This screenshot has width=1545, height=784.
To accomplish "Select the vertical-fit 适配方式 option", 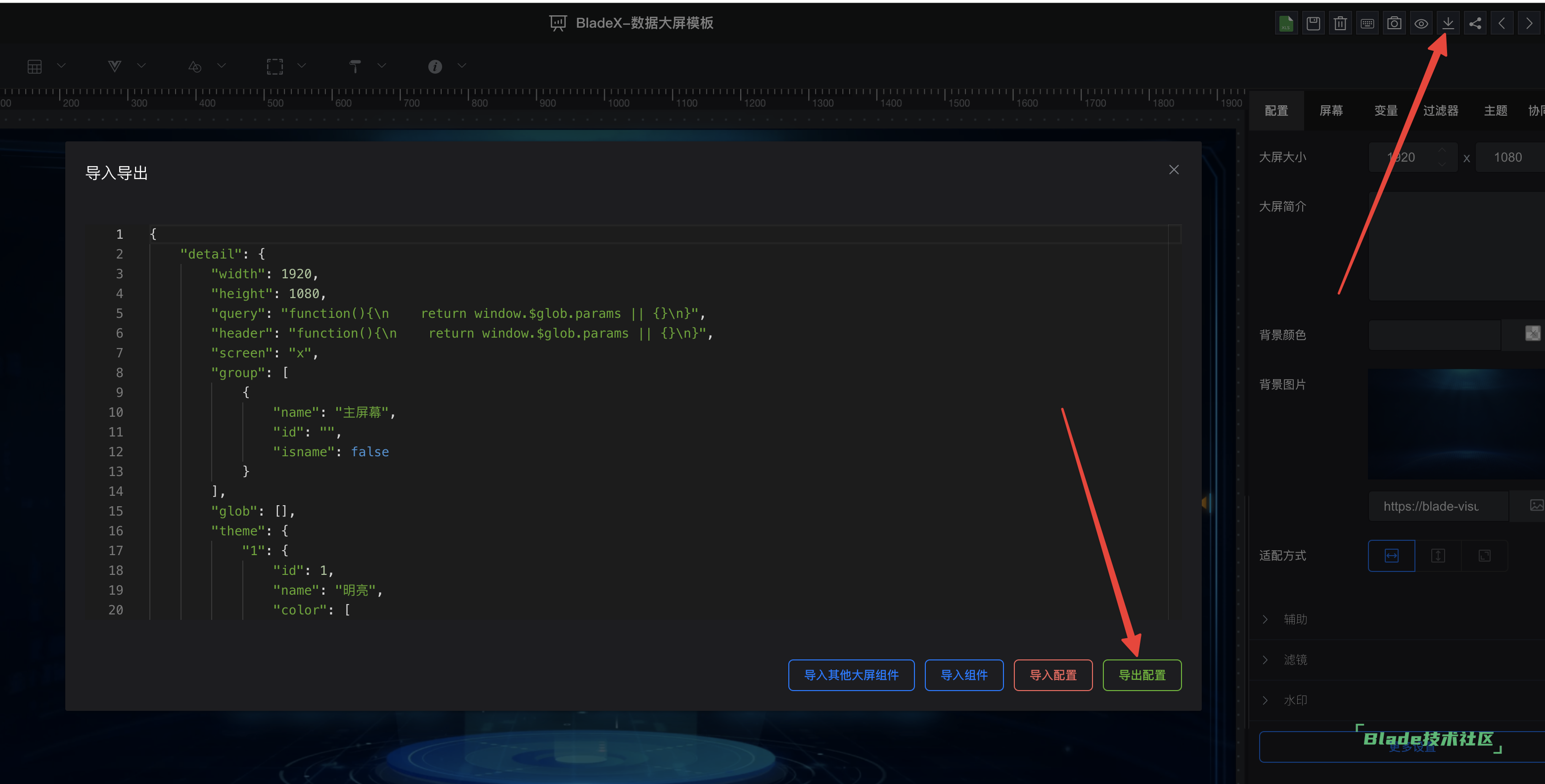I will point(1438,556).
